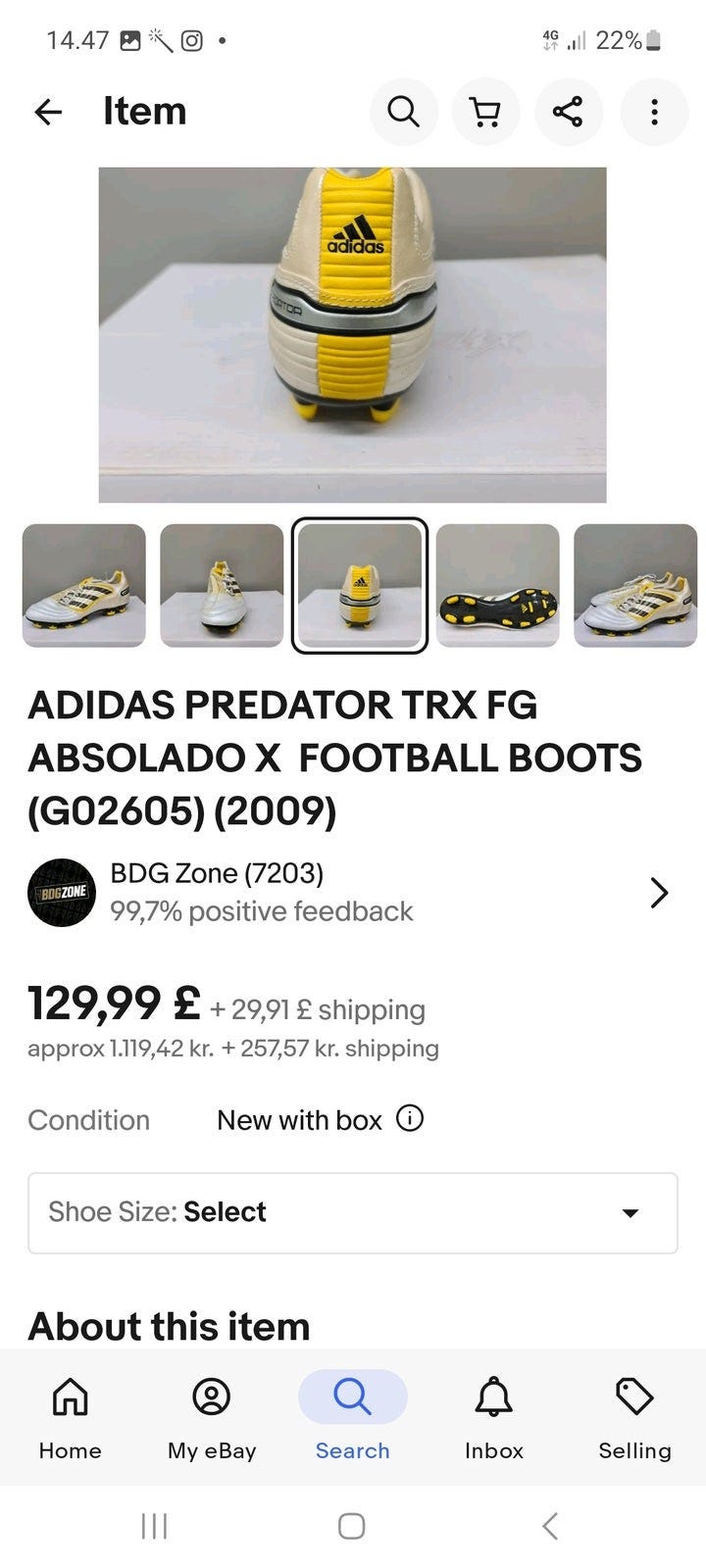This screenshot has width=706, height=1568.
Task: Select the sole-view studs thumbnail
Action: (498, 585)
